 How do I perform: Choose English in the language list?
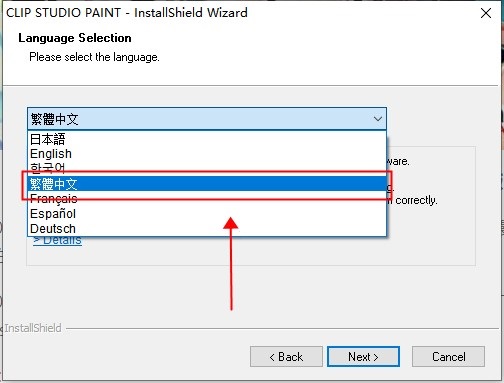tap(207, 154)
